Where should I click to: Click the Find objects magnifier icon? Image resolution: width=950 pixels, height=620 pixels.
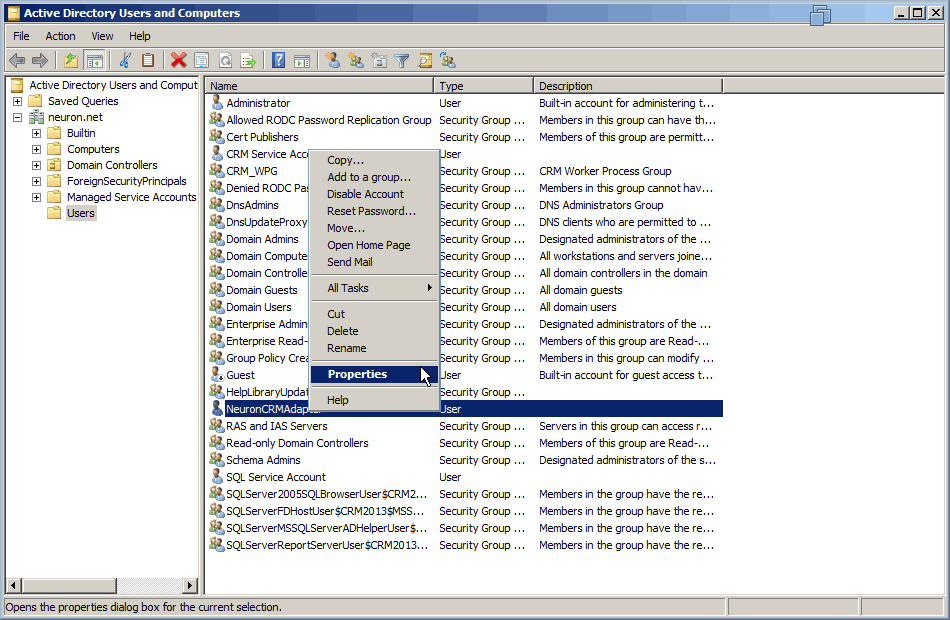425,61
